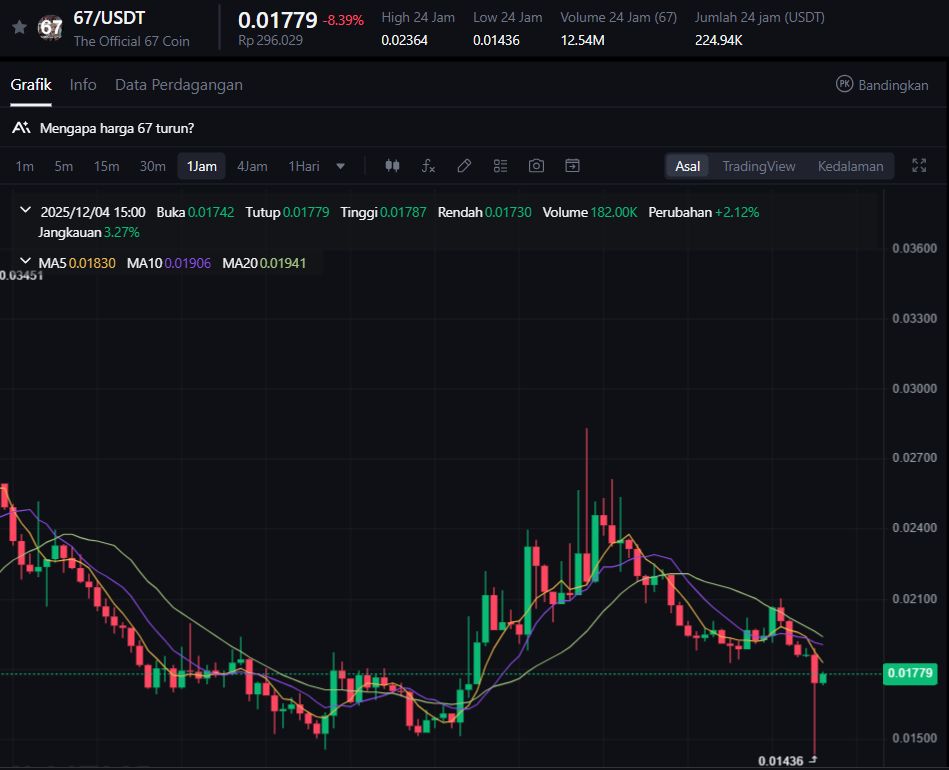The height and width of the screenshot is (770, 949).
Task: Select the 4Jam timeframe
Action: [252, 166]
